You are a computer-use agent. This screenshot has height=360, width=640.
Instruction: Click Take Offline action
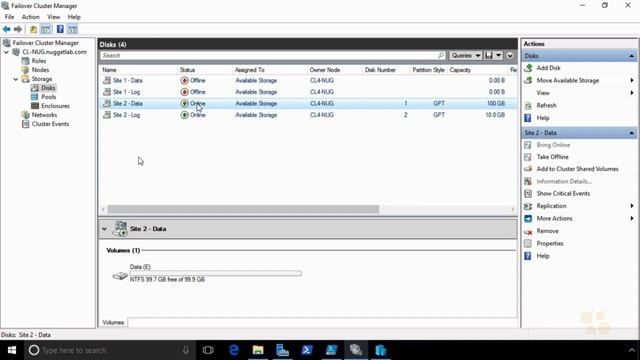(x=553, y=157)
